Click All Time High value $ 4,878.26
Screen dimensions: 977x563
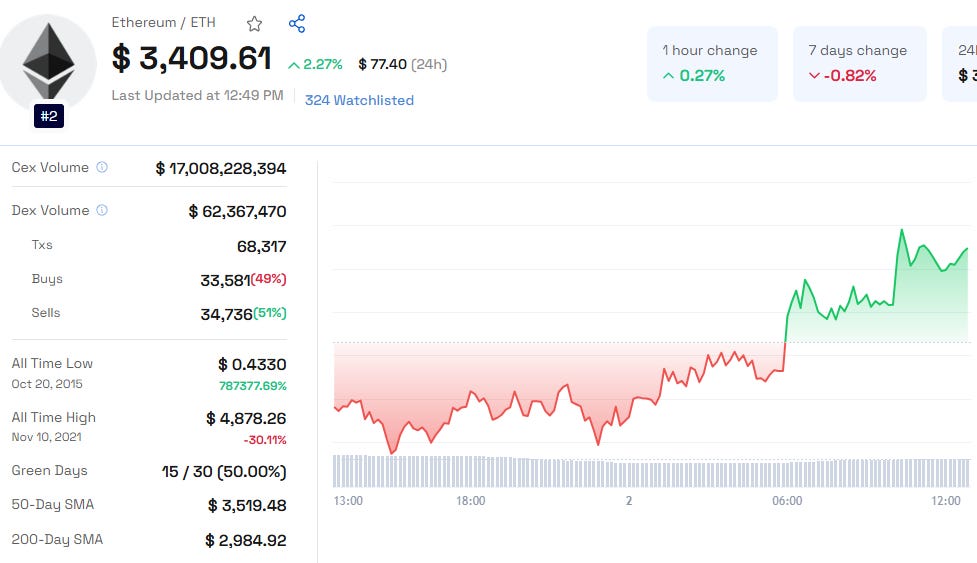coord(246,419)
